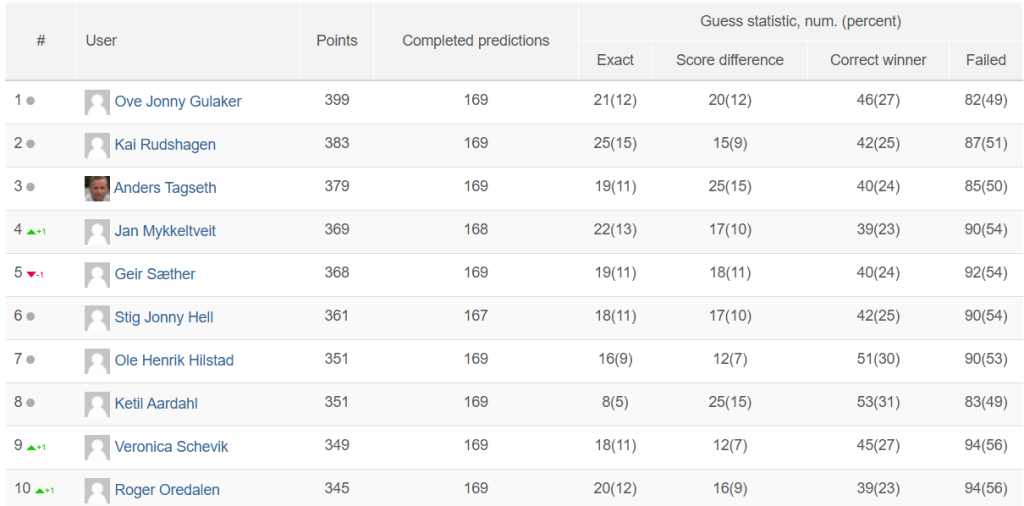This screenshot has width=1024, height=506.
Task: Visit Ketil Aardahl's user page
Action: click(x=156, y=403)
